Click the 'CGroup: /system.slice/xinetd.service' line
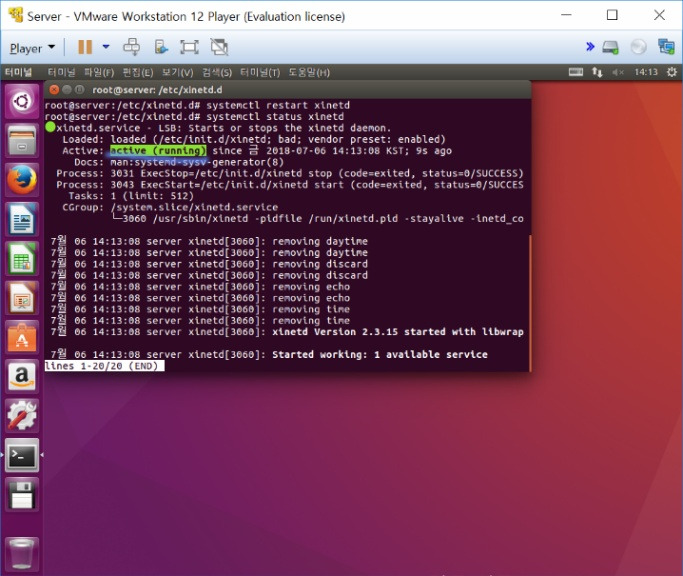The width and height of the screenshot is (683, 576). click(170, 207)
